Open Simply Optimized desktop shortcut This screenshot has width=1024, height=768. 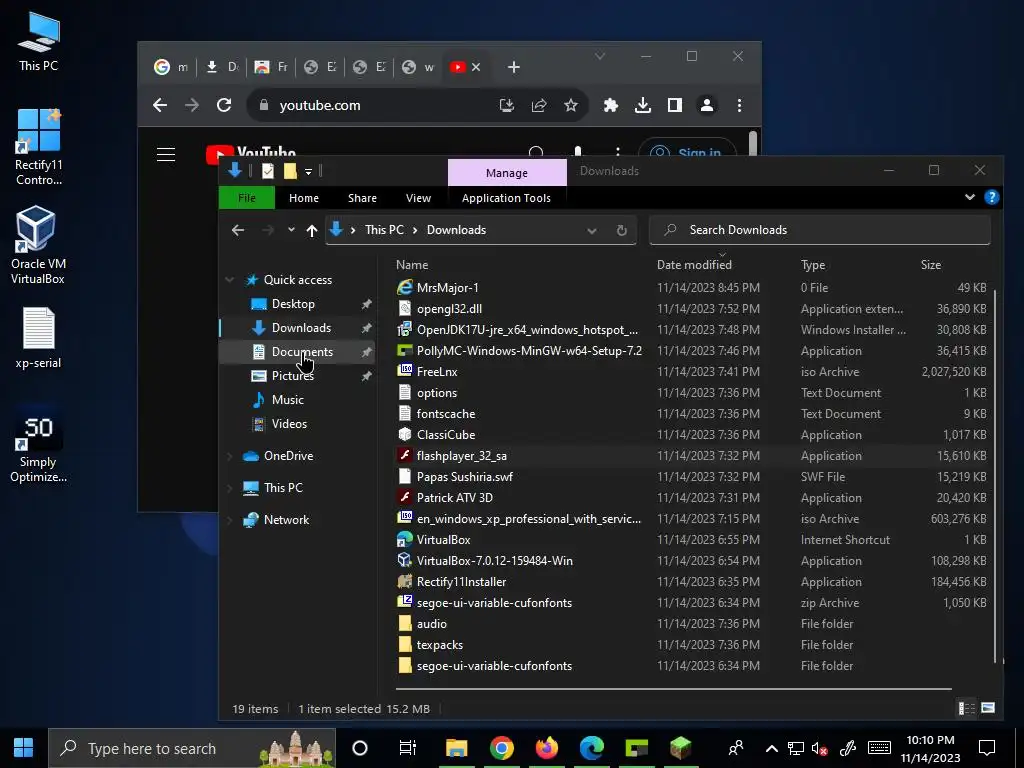click(39, 445)
